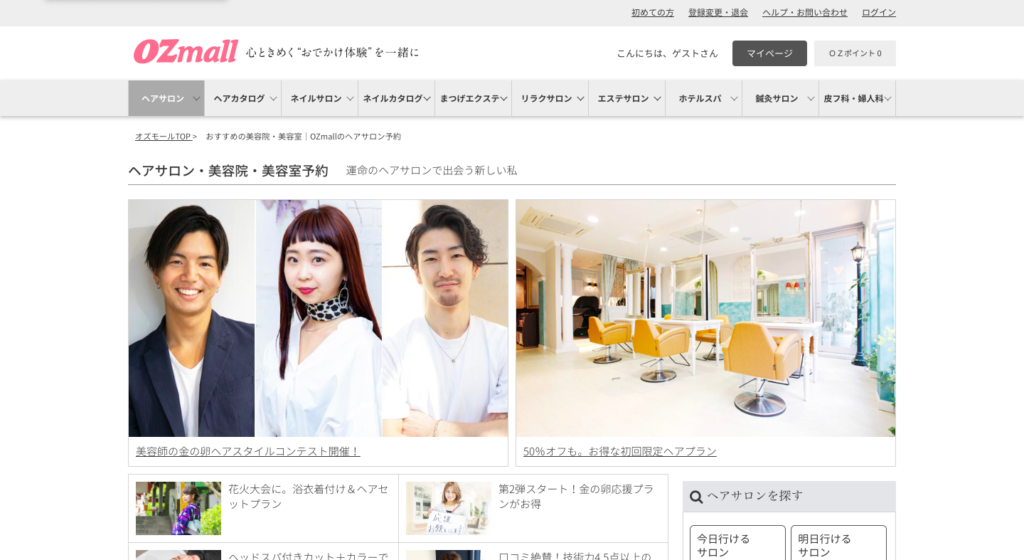Click the OZポイント0 button
Viewport: 1024px width, 560px height.
pos(855,53)
